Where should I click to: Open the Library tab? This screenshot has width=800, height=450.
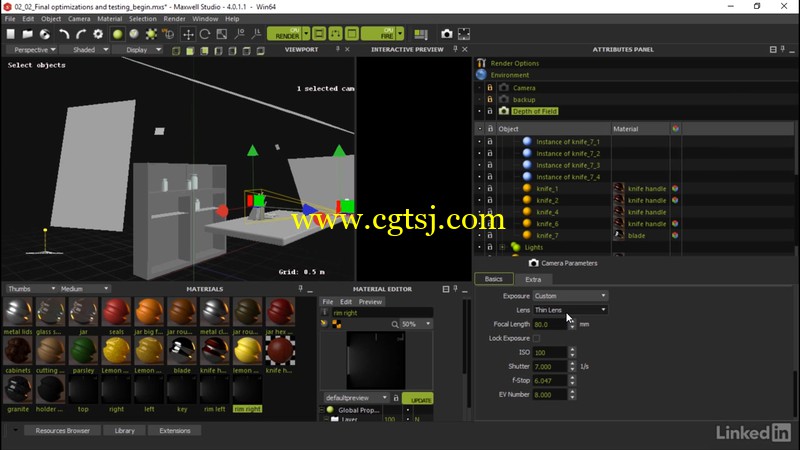tap(124, 431)
